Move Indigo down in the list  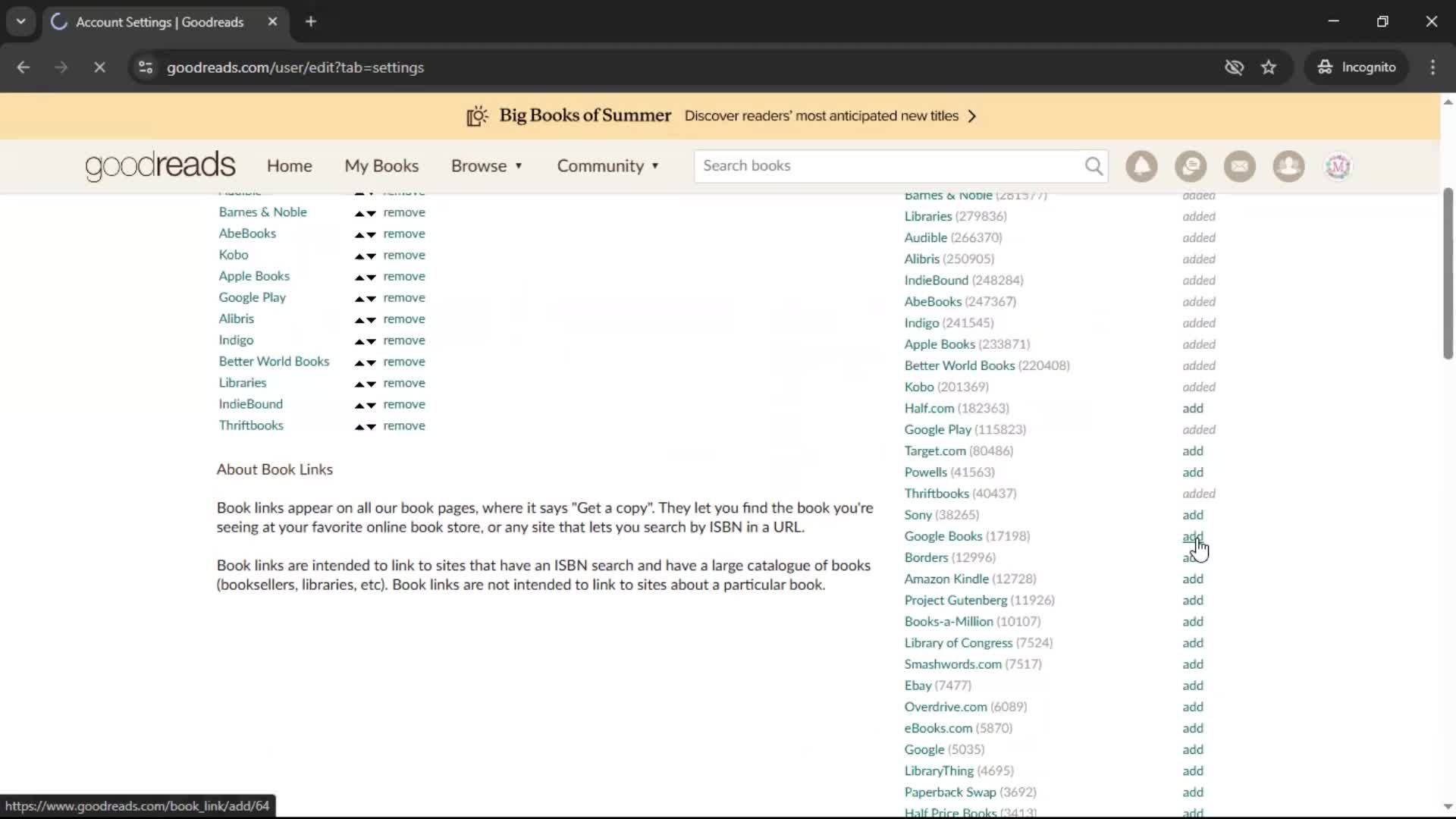pyautogui.click(x=371, y=342)
